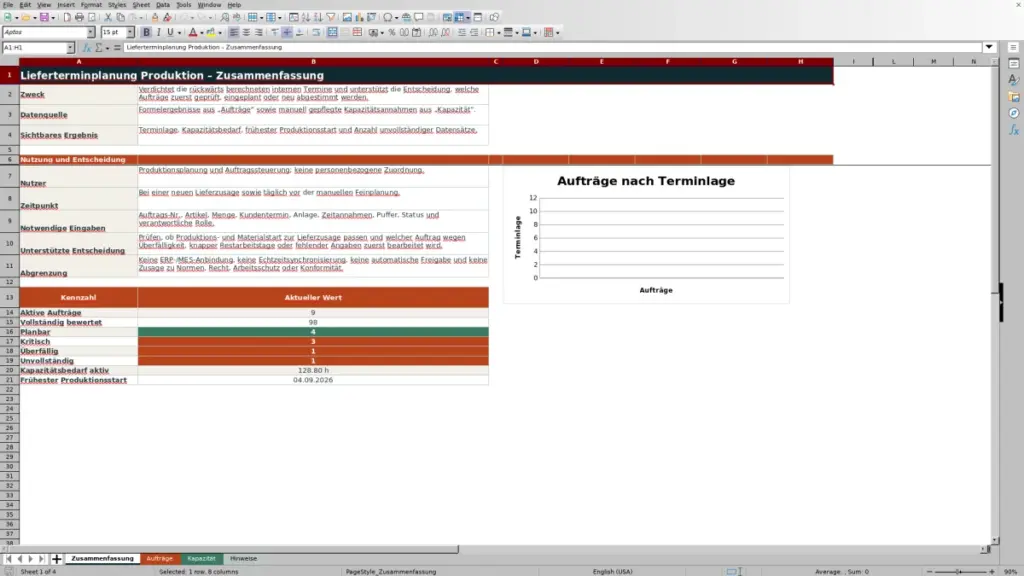Switch to the Kapazität sheet tab

(201, 559)
